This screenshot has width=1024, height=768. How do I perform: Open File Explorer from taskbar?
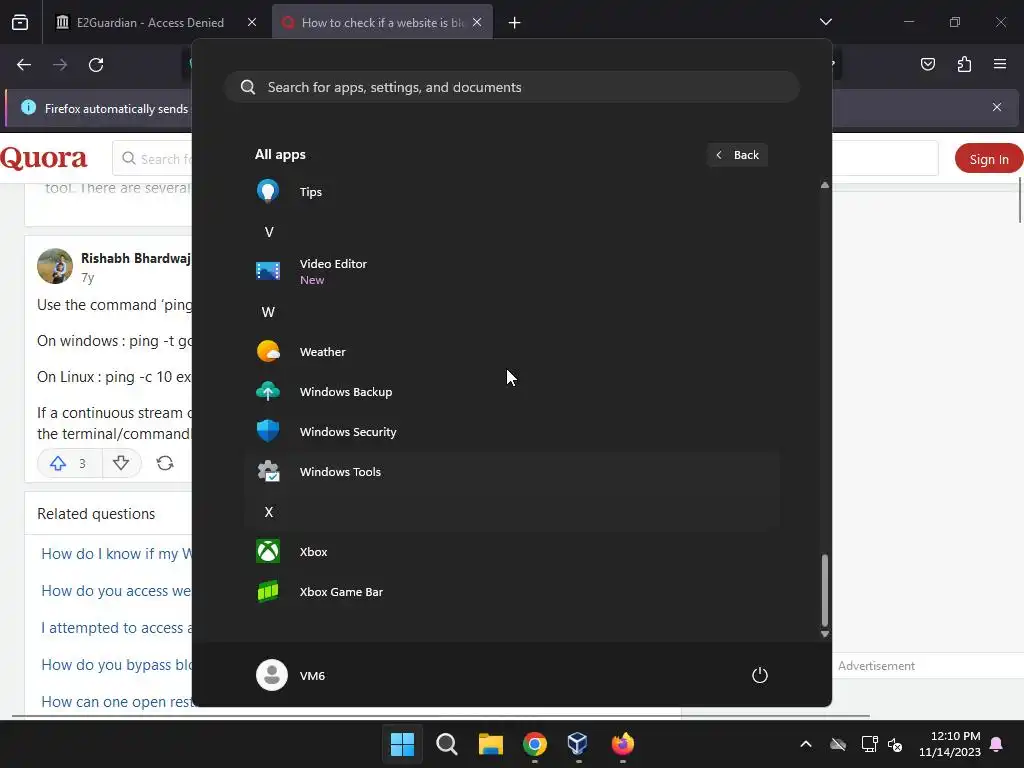490,744
